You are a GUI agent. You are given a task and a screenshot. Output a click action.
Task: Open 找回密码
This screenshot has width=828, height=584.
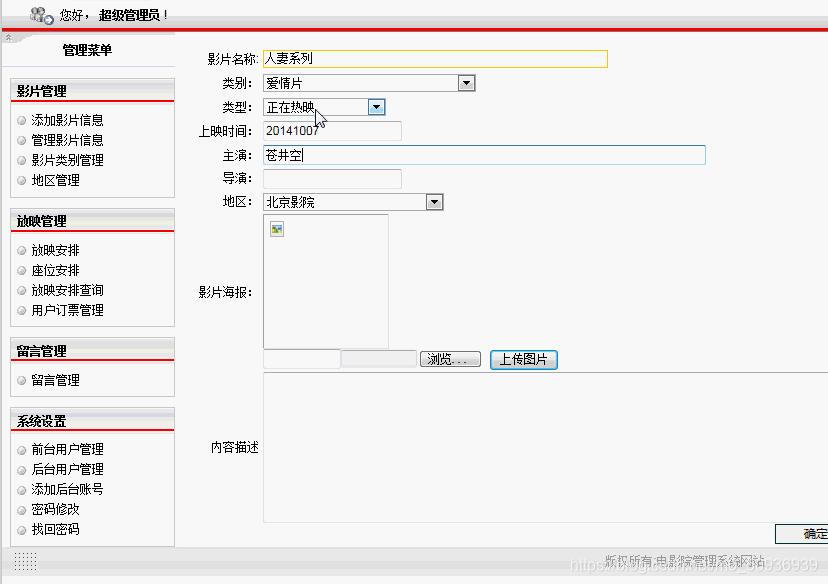coord(55,530)
